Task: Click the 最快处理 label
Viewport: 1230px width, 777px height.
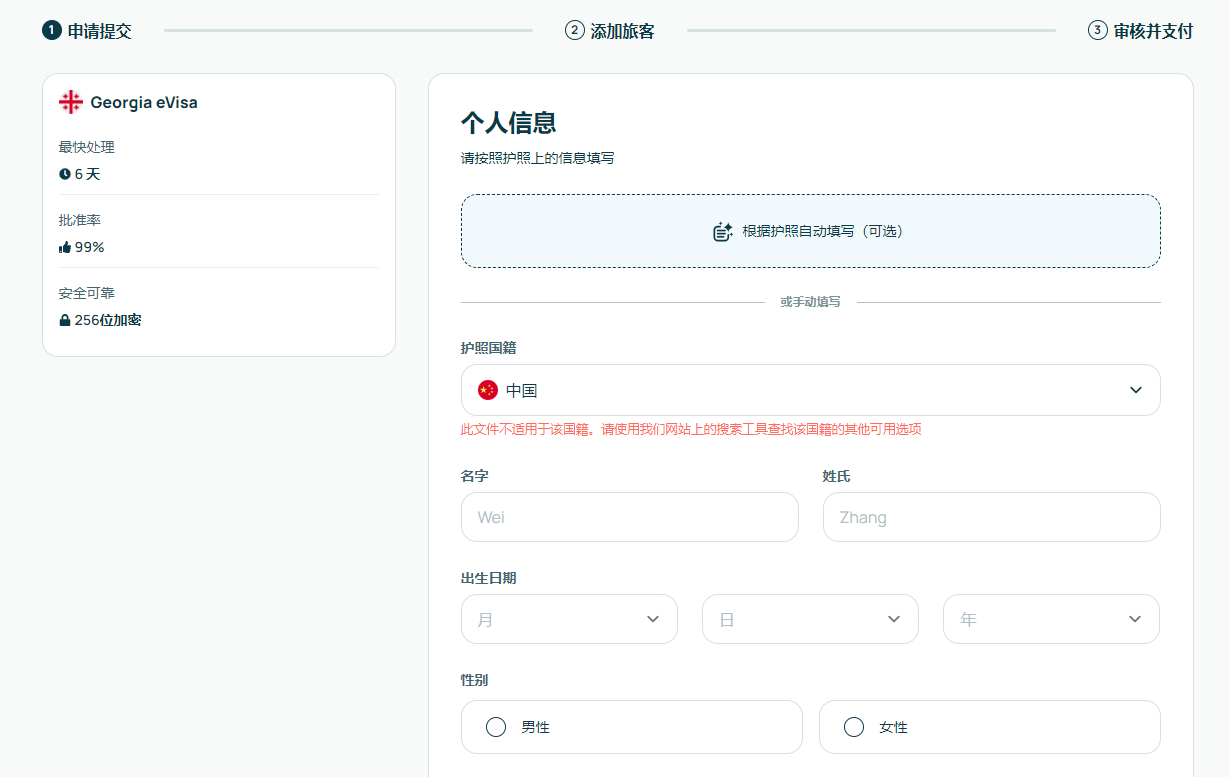Action: 87,147
